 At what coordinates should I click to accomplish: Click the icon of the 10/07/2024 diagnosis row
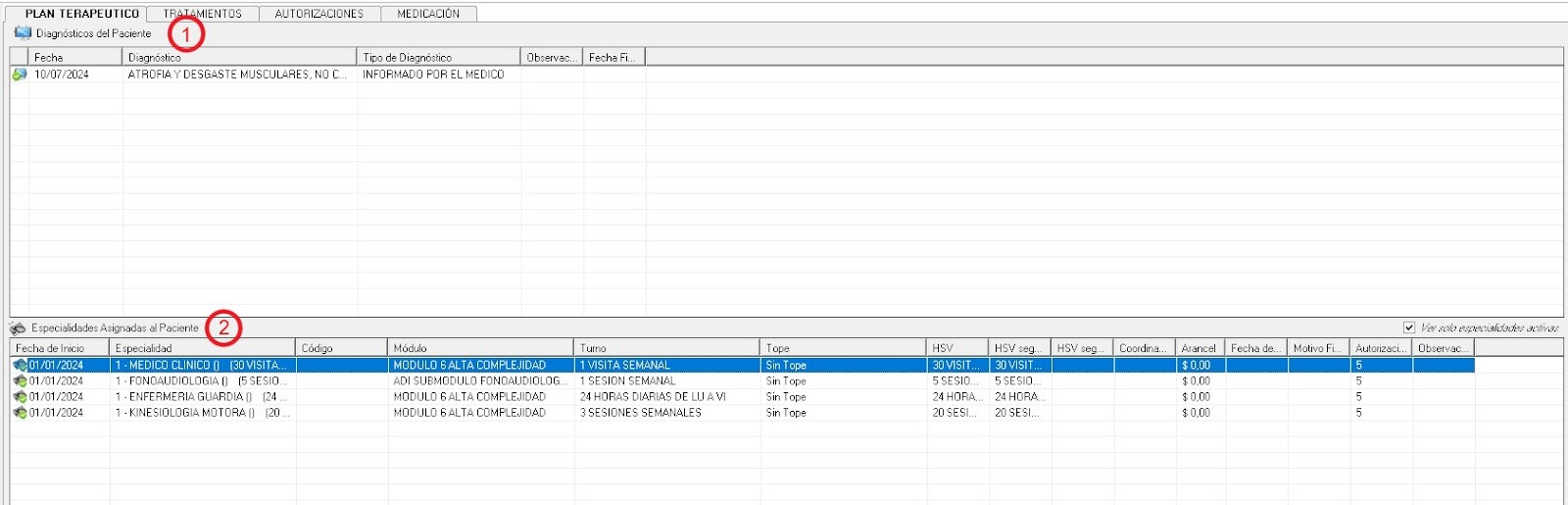tap(19, 75)
